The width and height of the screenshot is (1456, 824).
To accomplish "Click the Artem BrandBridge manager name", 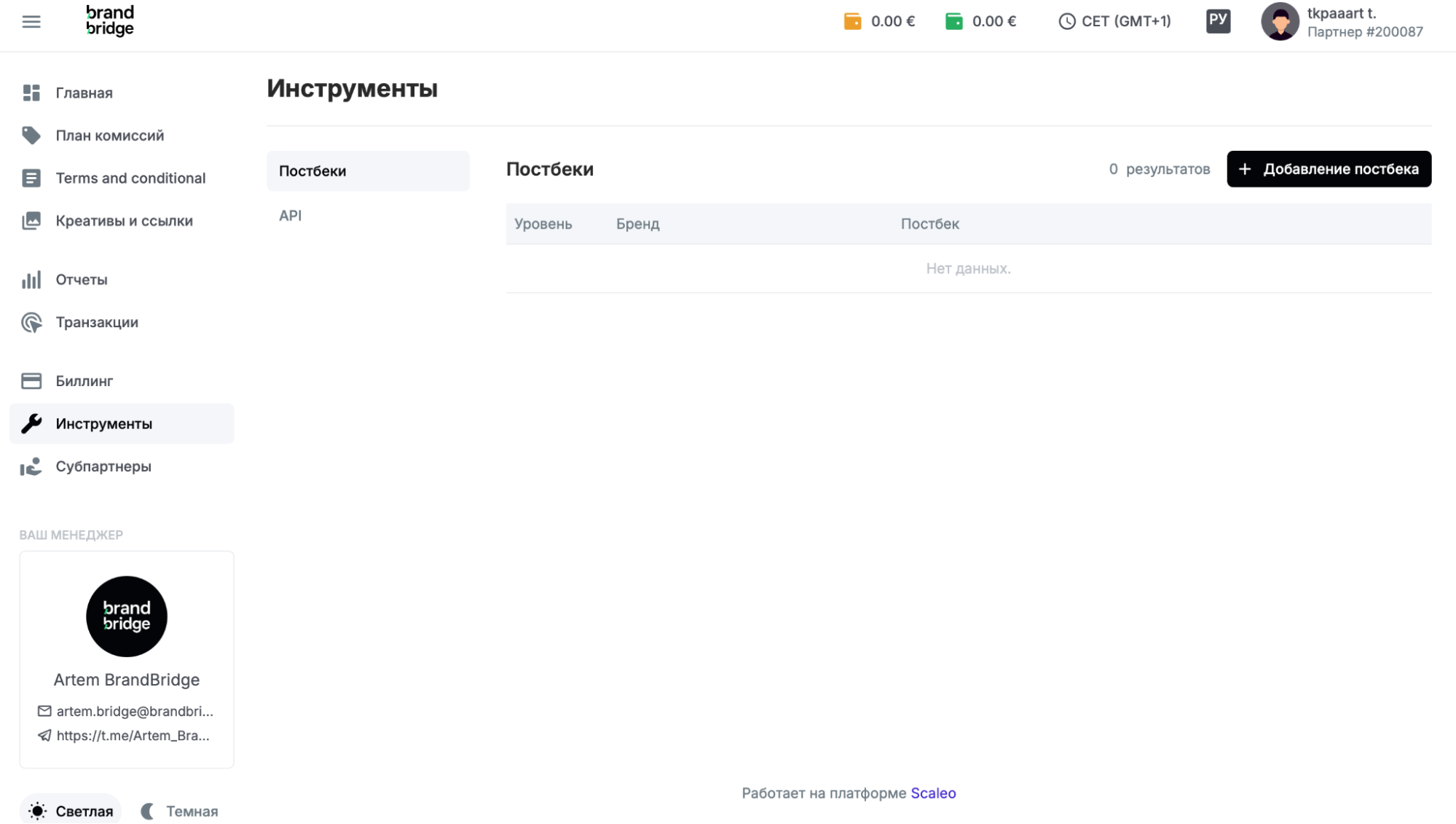I will click(x=127, y=679).
